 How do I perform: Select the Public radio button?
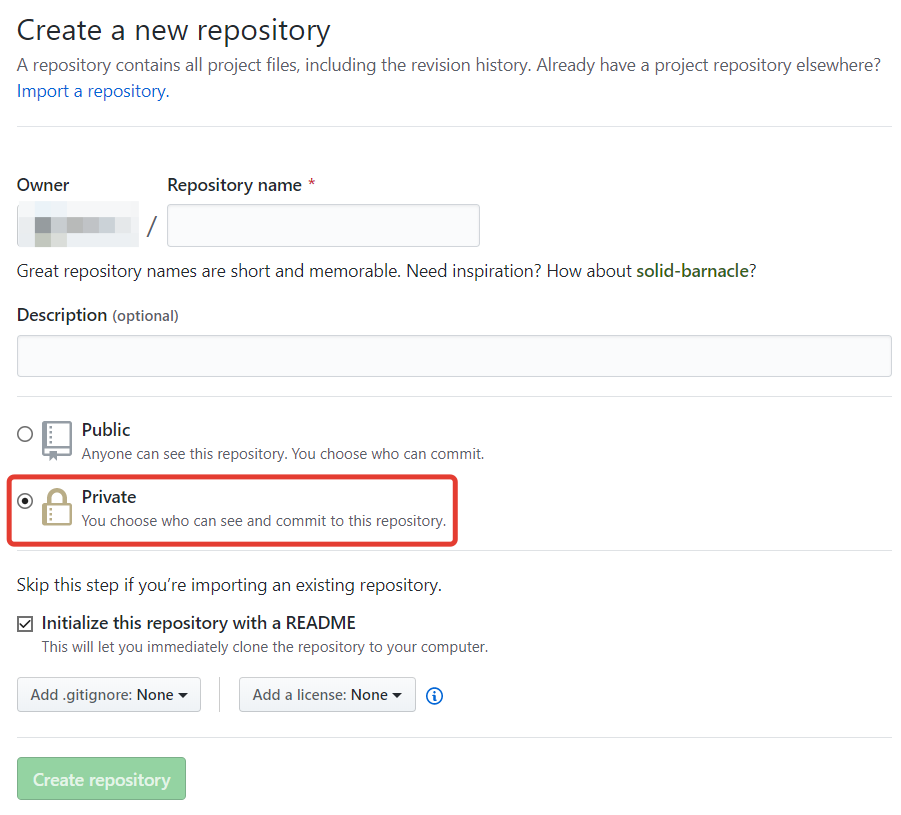[25, 434]
